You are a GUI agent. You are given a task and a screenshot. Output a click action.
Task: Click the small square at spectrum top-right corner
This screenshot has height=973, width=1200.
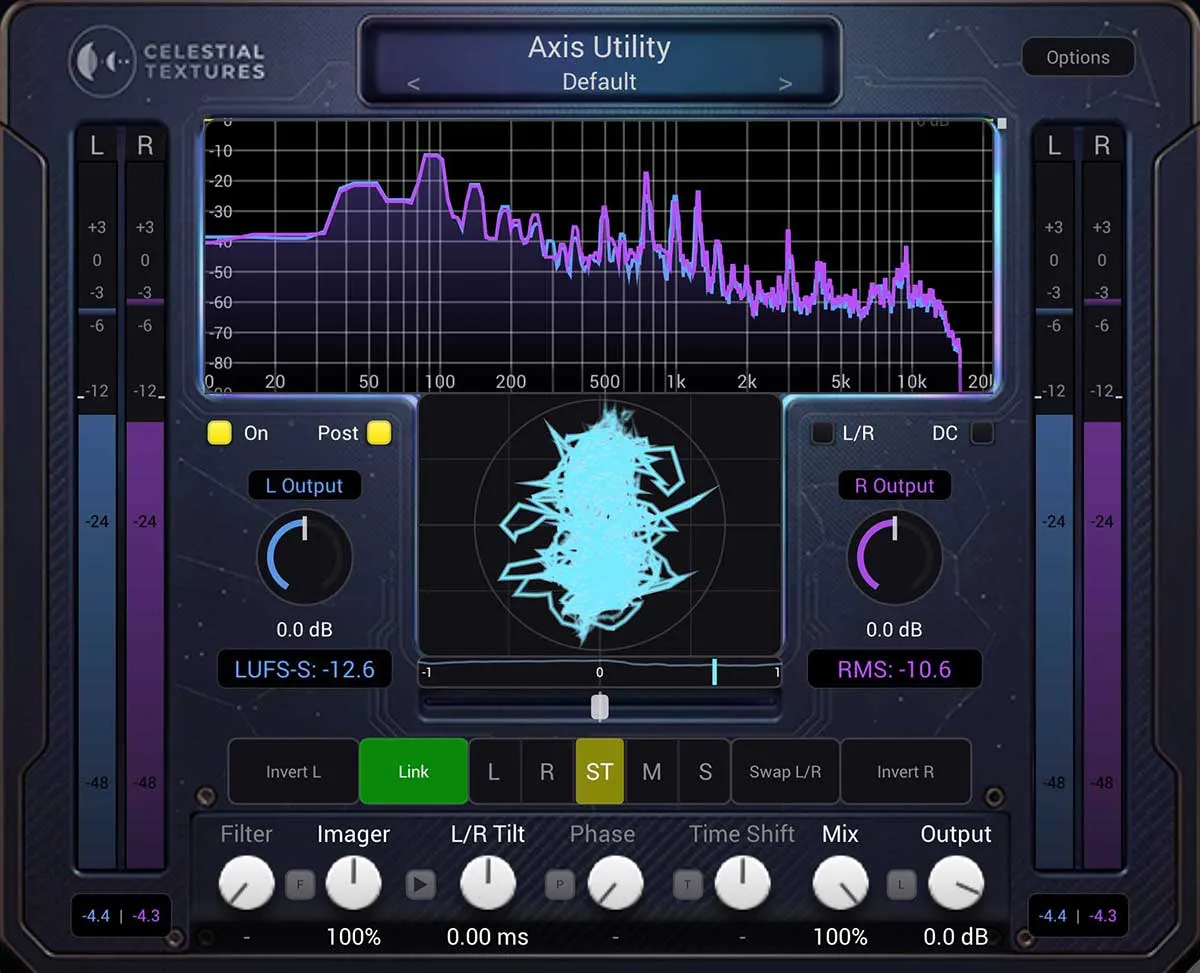coord(1003,124)
